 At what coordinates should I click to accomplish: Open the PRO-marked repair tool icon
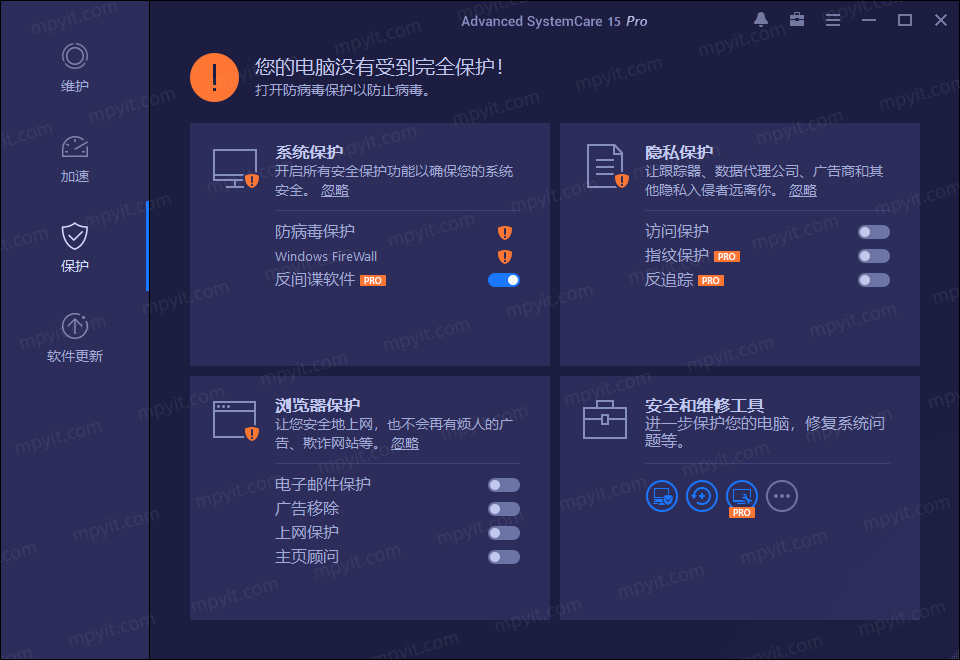click(741, 498)
